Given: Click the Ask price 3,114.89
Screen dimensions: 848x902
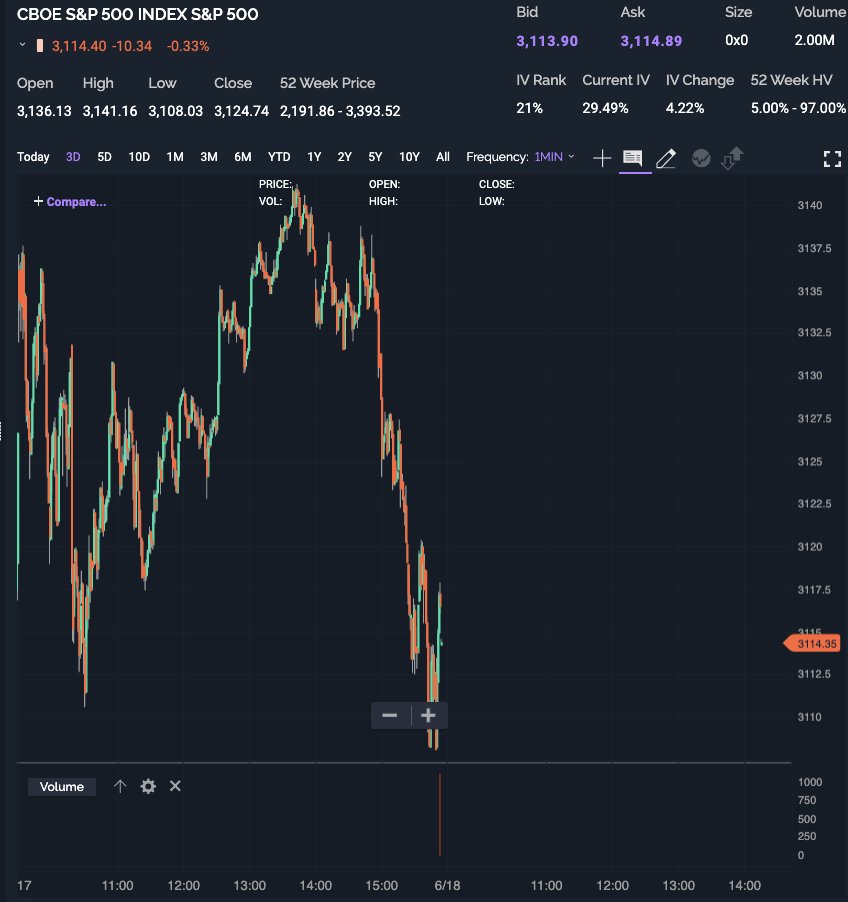Looking at the screenshot, I should click(651, 41).
